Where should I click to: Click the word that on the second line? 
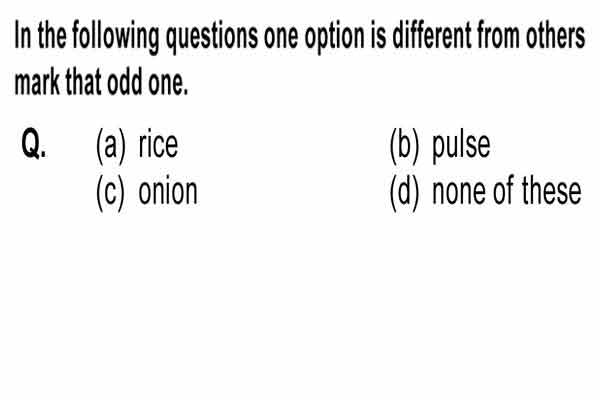tap(83, 82)
